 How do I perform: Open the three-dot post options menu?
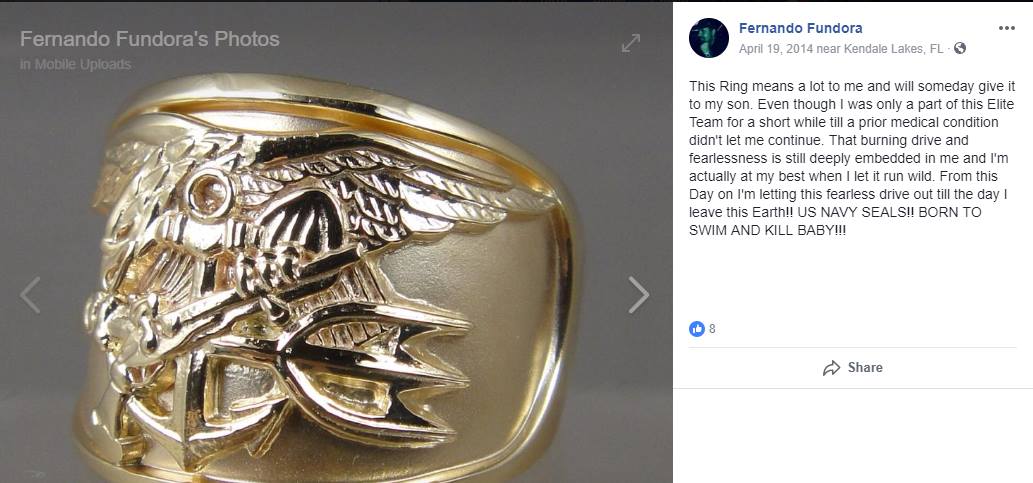(1007, 28)
